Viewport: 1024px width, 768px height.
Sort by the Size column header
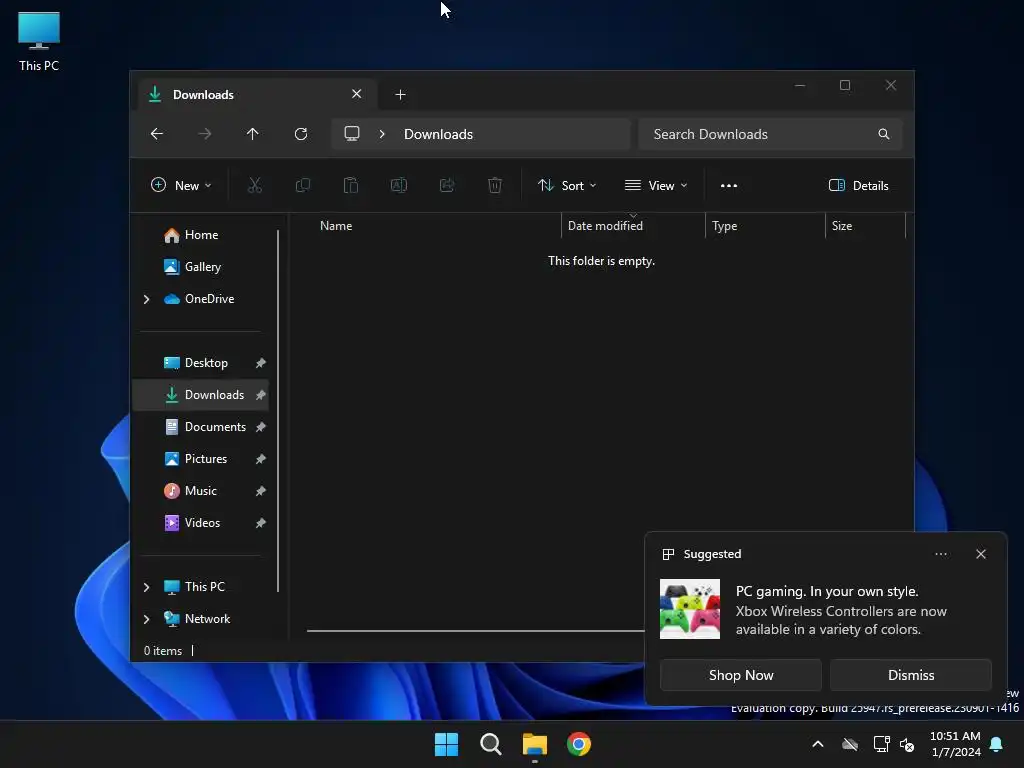click(865, 226)
